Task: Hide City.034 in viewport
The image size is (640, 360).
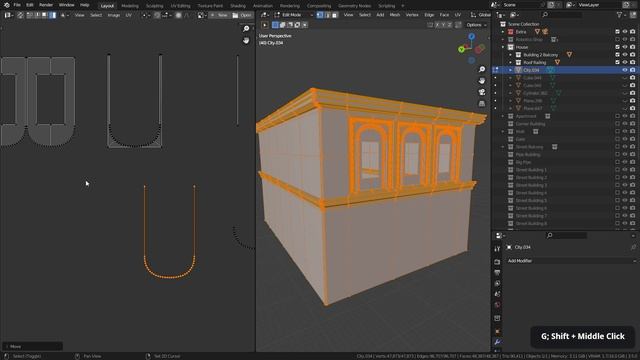Action: (x=625, y=70)
